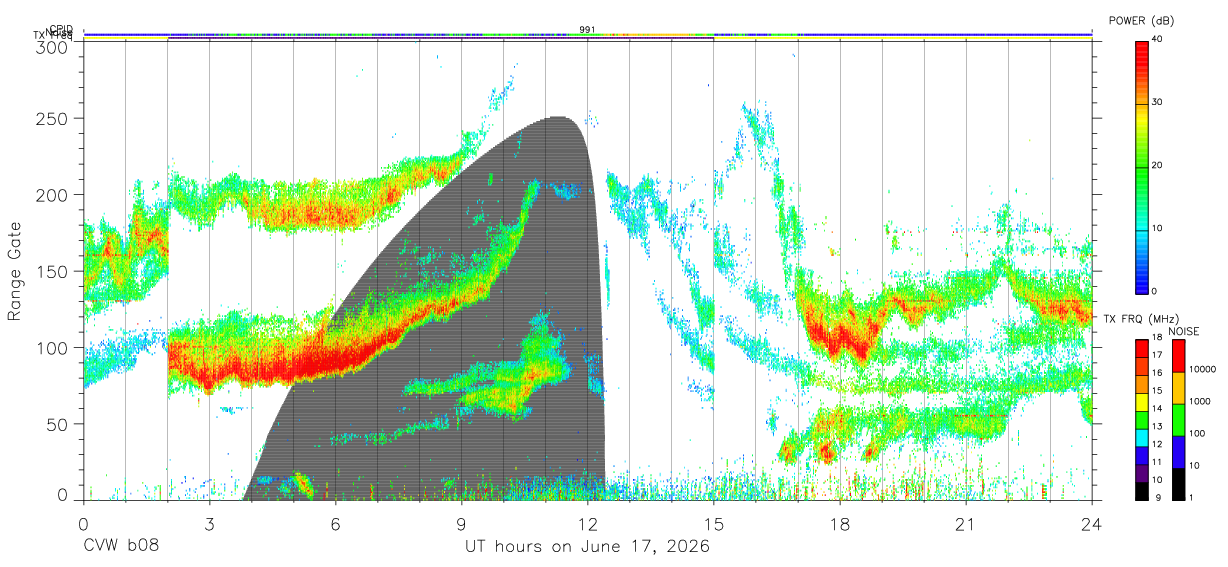This screenshot has height=567, width=1228.
Task: Click the 991 CPID value above the plot
Action: [x=587, y=29]
